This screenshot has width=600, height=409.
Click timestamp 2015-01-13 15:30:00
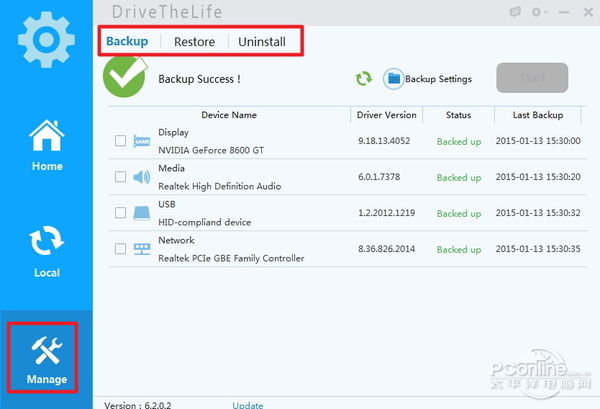click(538, 141)
